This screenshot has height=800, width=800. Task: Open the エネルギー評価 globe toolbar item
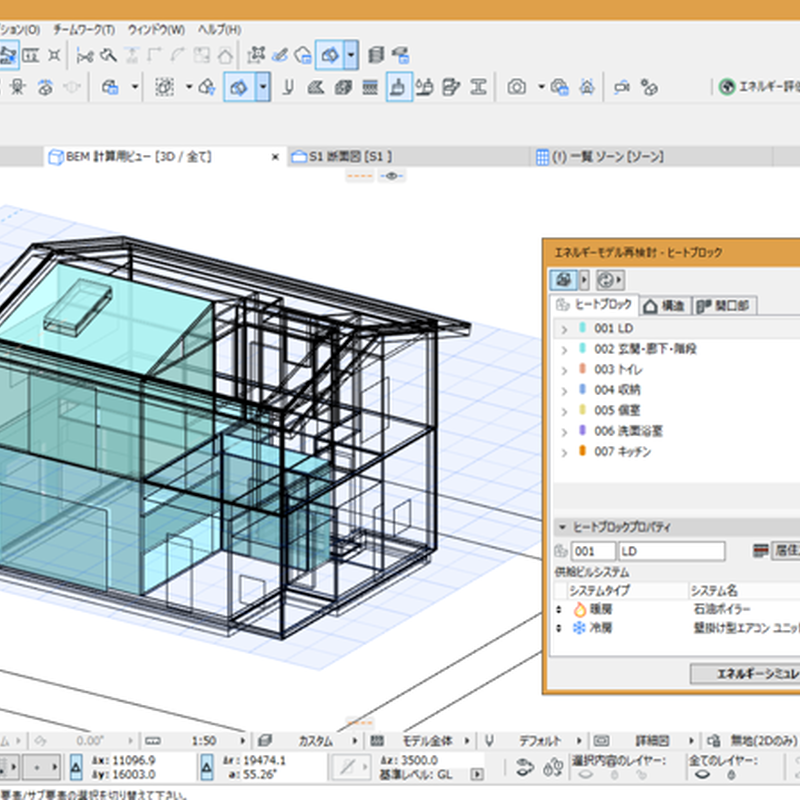pos(759,87)
